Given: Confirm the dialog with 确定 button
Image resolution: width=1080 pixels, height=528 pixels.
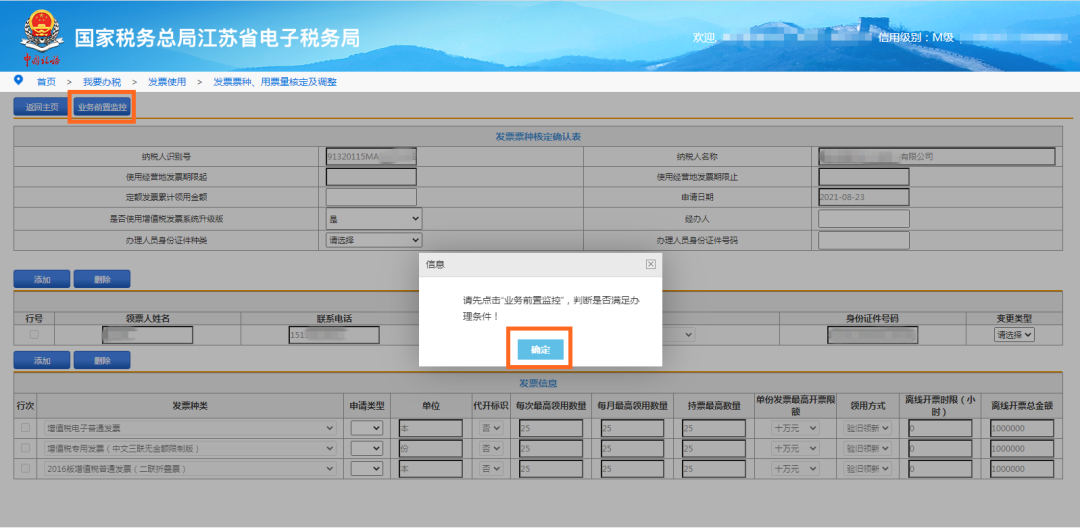Looking at the screenshot, I should [x=541, y=350].
